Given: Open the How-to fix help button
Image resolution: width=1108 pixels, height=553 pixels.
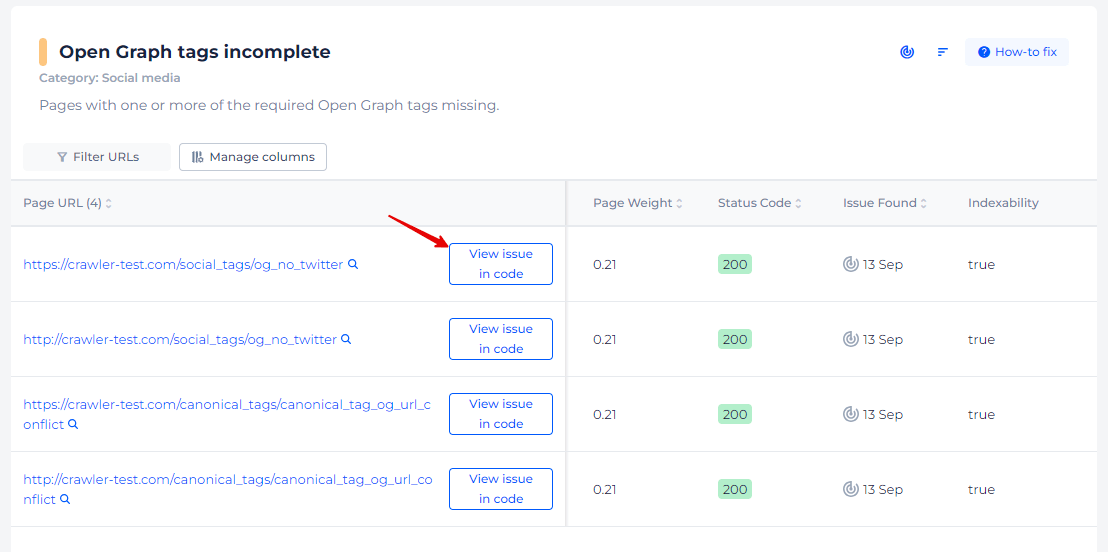Looking at the screenshot, I should click(x=1017, y=52).
